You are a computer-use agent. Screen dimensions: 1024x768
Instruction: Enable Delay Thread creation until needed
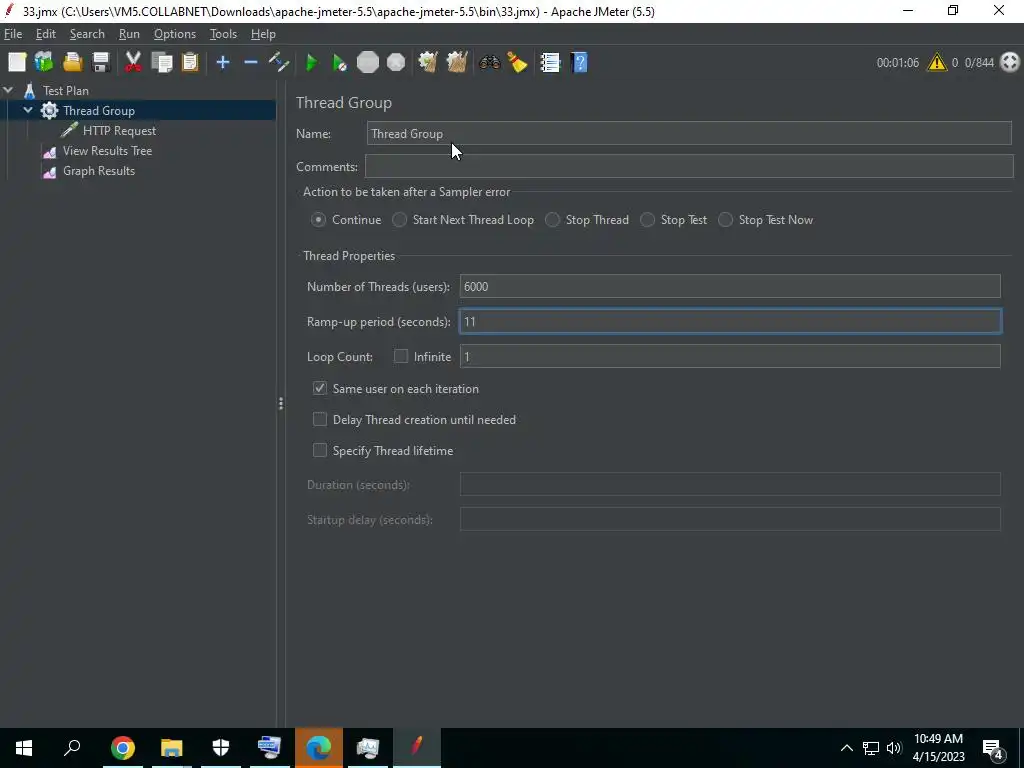coord(319,419)
